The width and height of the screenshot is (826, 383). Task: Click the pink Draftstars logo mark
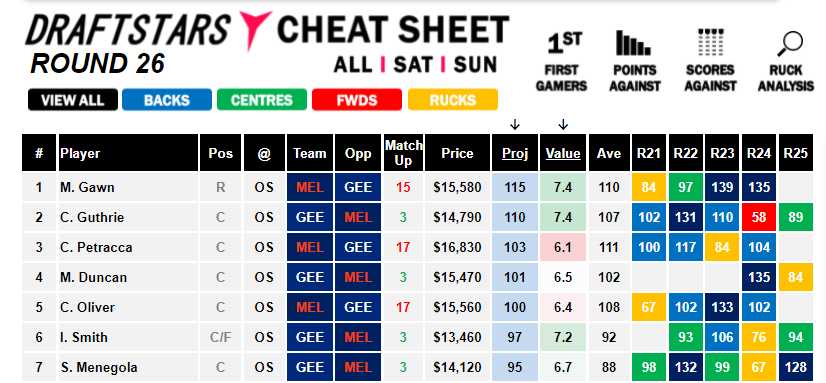click(x=255, y=28)
